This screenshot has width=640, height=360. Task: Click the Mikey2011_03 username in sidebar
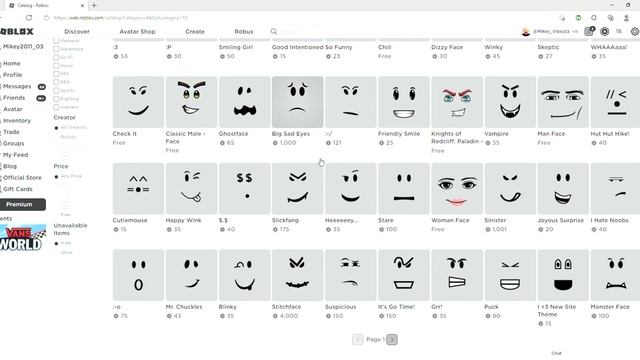click(23, 47)
